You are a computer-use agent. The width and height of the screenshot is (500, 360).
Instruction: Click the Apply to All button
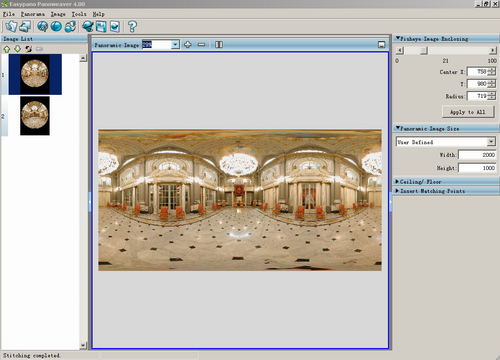(x=468, y=112)
